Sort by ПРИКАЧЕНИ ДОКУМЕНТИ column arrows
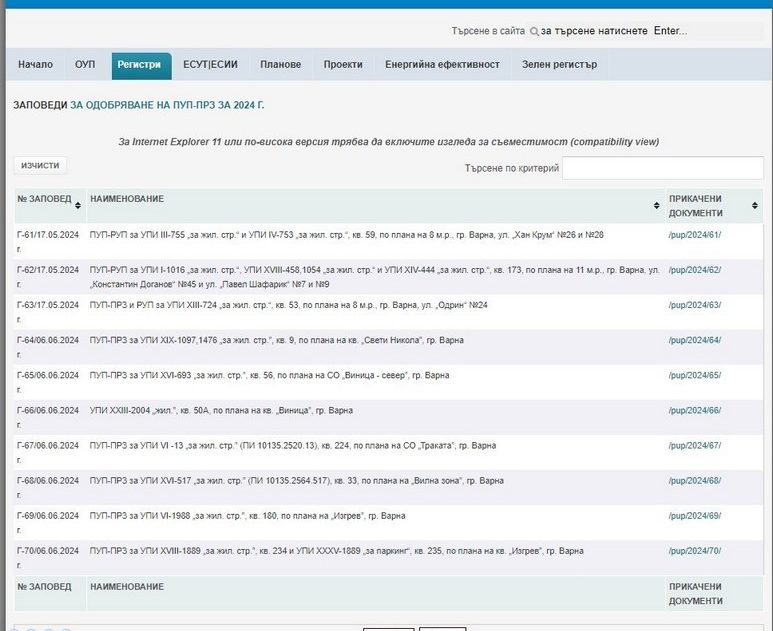Viewport: 773px width, 631px height. [754, 206]
